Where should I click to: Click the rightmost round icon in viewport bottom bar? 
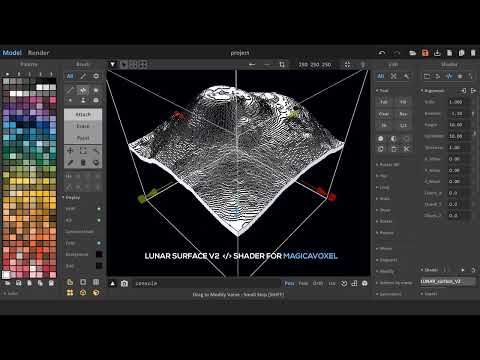[x=365, y=283]
